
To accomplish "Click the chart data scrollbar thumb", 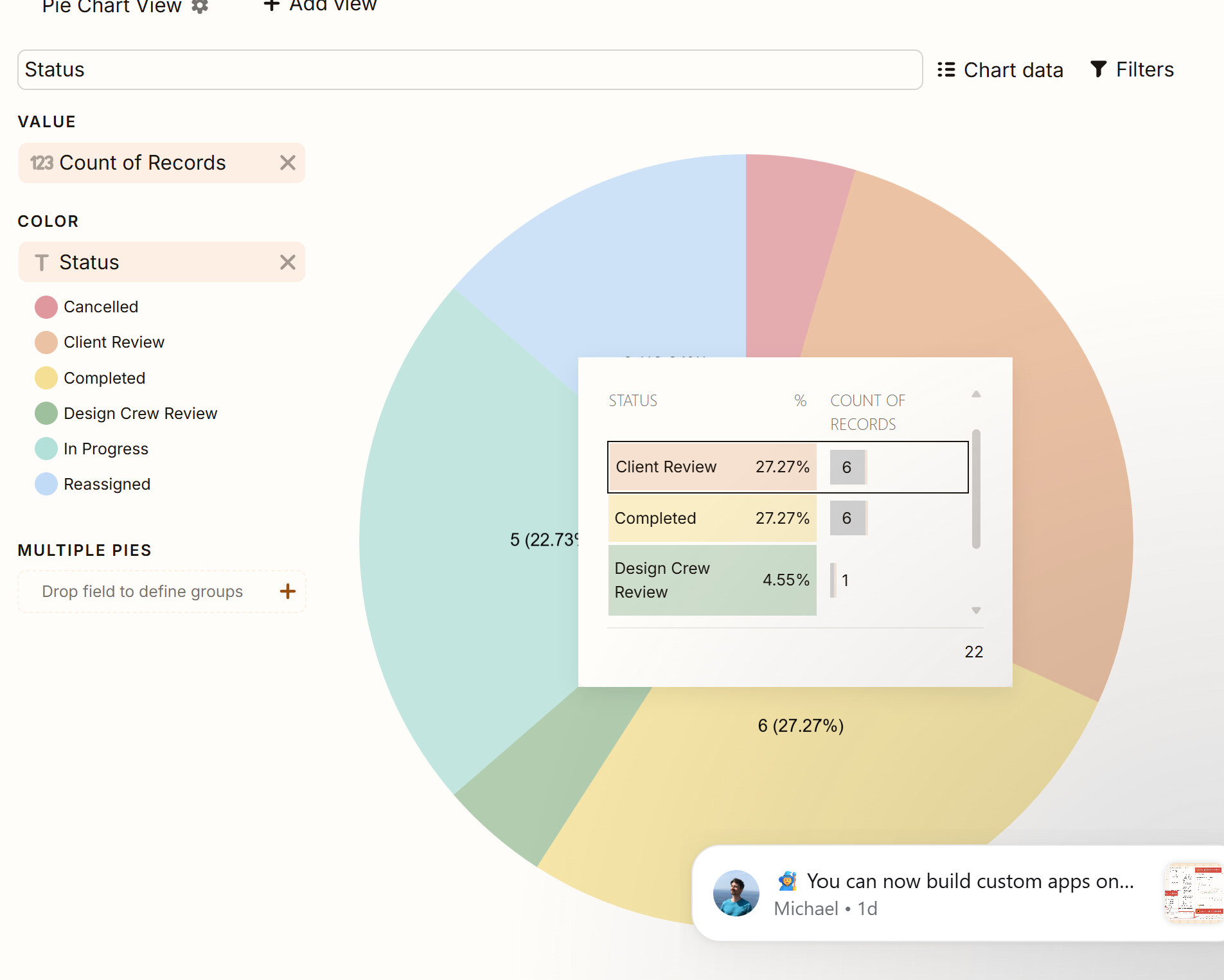I will coord(976,489).
